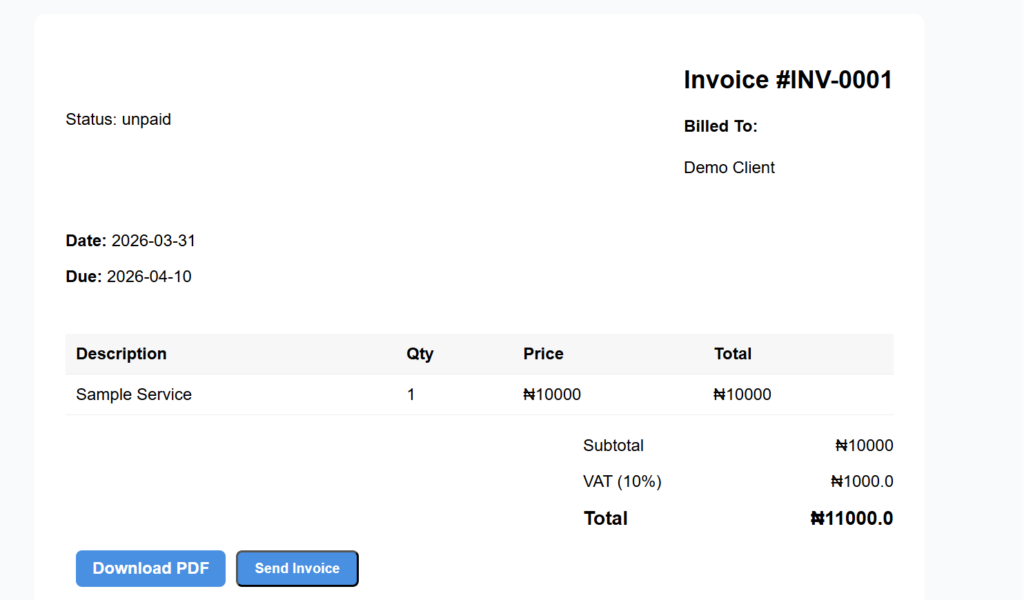Select the quantity value 1 in row
This screenshot has width=1024, height=600.
[411, 395]
